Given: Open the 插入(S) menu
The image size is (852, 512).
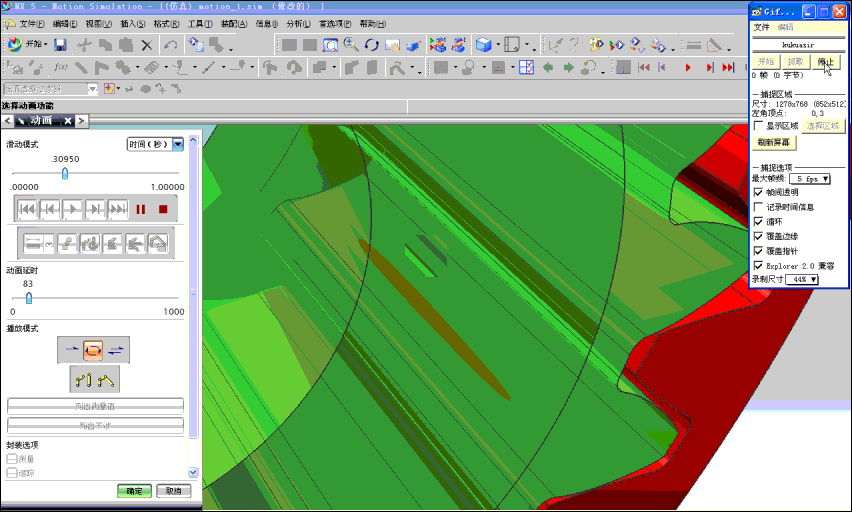Looking at the screenshot, I should (x=133, y=24).
